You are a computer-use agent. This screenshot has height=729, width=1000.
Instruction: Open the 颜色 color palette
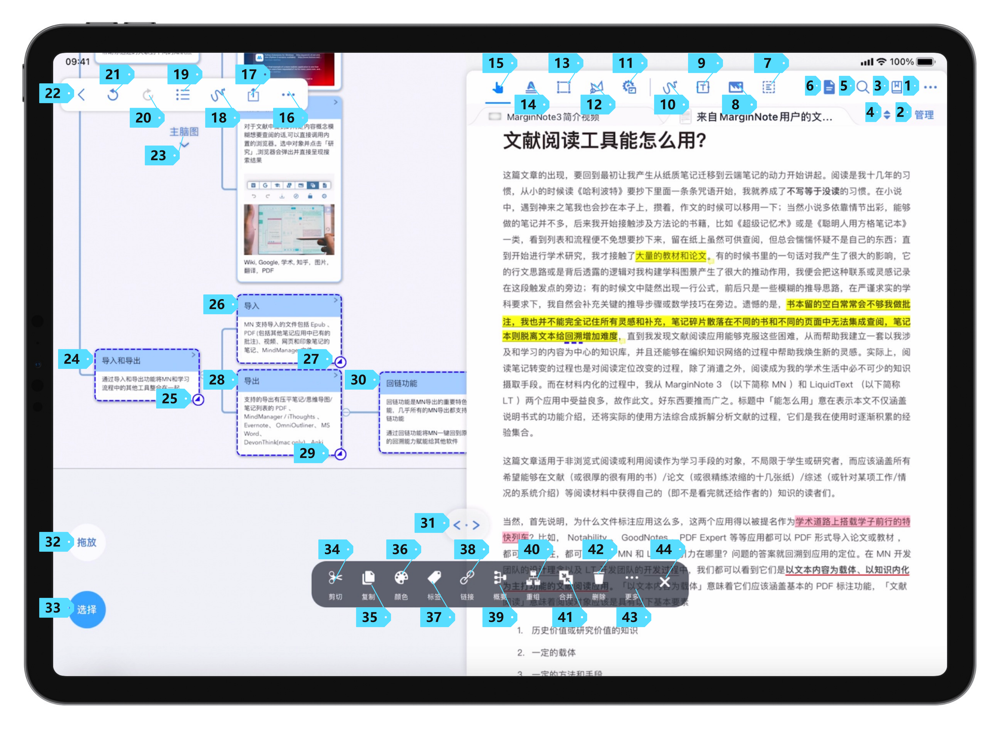pyautogui.click(x=401, y=577)
